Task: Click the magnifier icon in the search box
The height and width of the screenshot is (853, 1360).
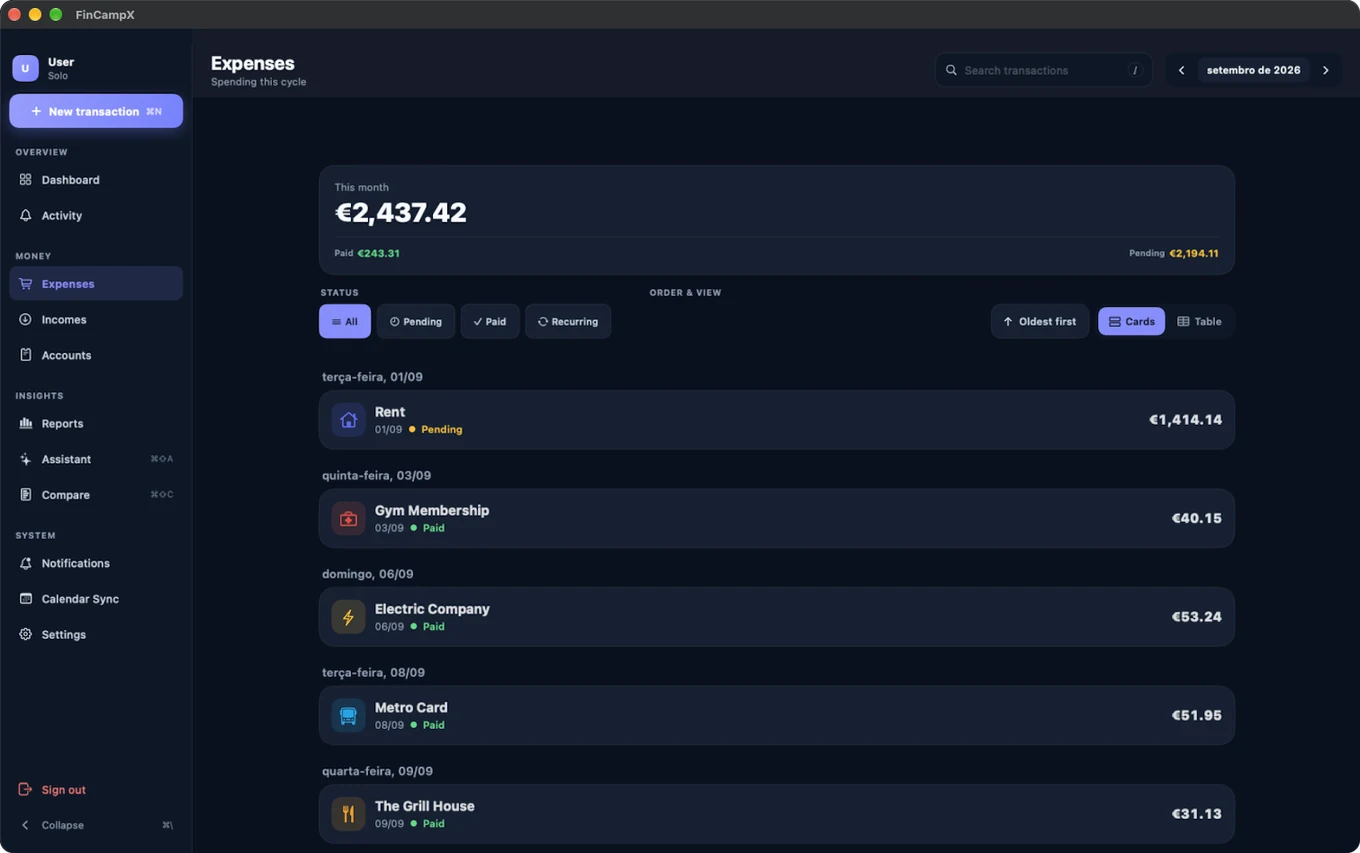Action: coord(952,70)
